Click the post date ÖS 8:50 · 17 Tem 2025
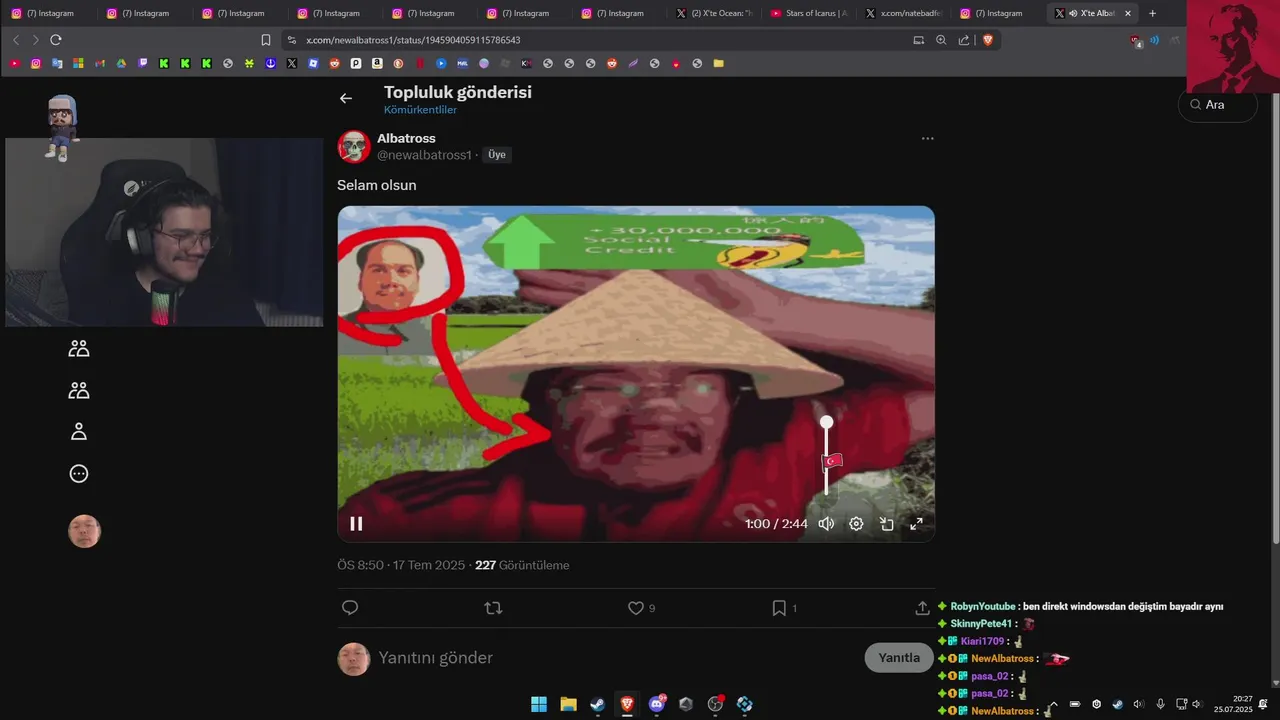 coord(401,565)
